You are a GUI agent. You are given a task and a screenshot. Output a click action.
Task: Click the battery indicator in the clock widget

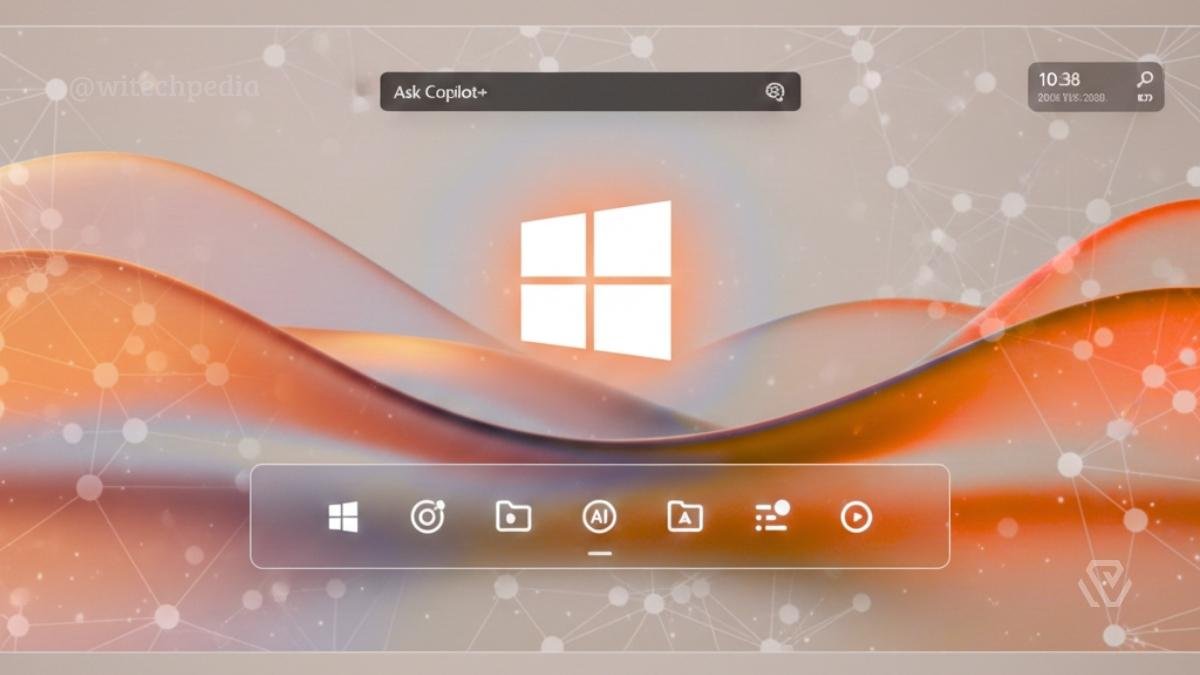pos(1148,98)
